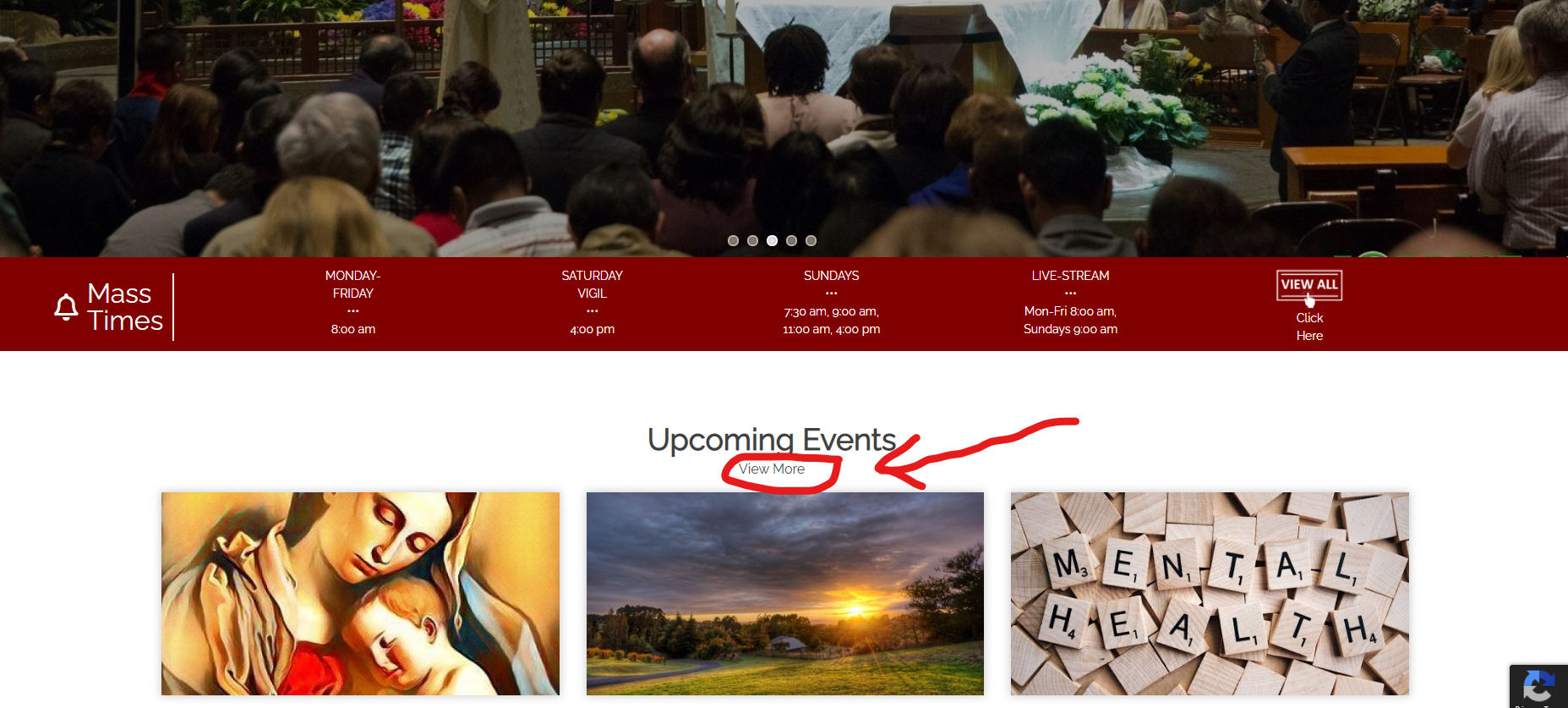Open the sunset landscape event thumbnail

coord(785,594)
